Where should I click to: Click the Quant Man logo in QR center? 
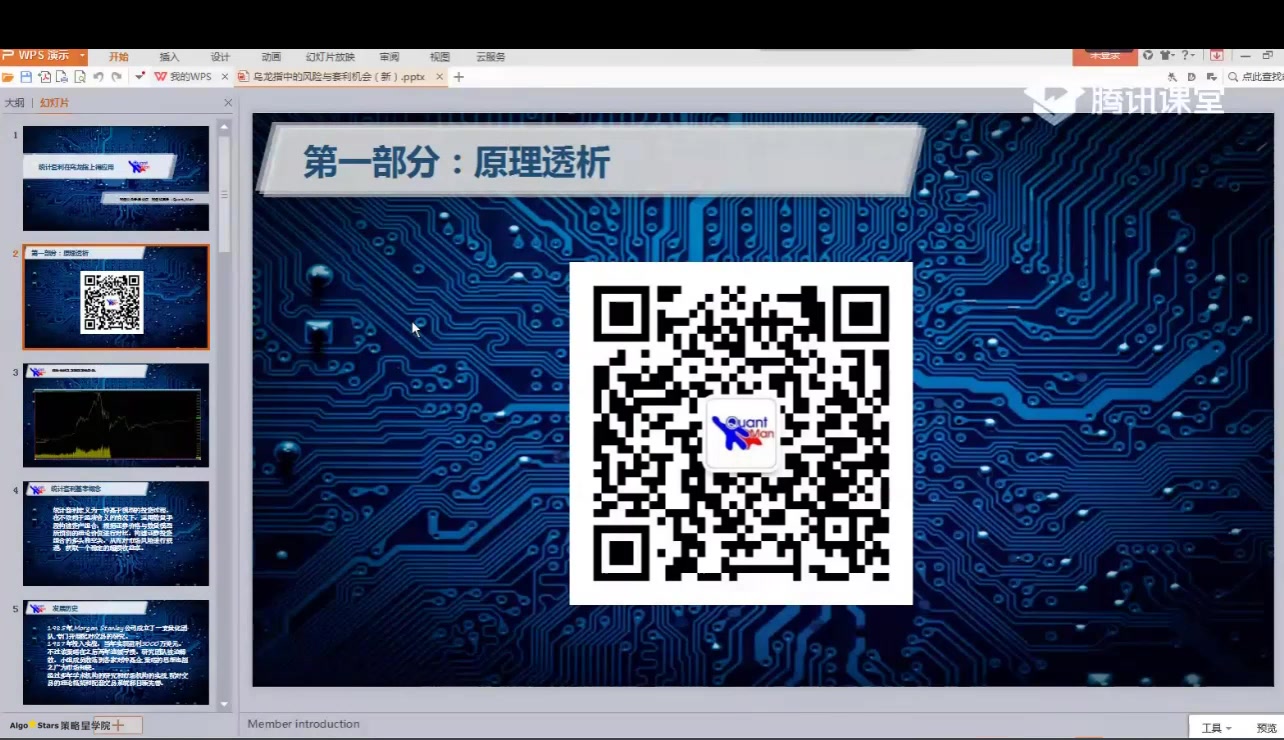click(741, 433)
